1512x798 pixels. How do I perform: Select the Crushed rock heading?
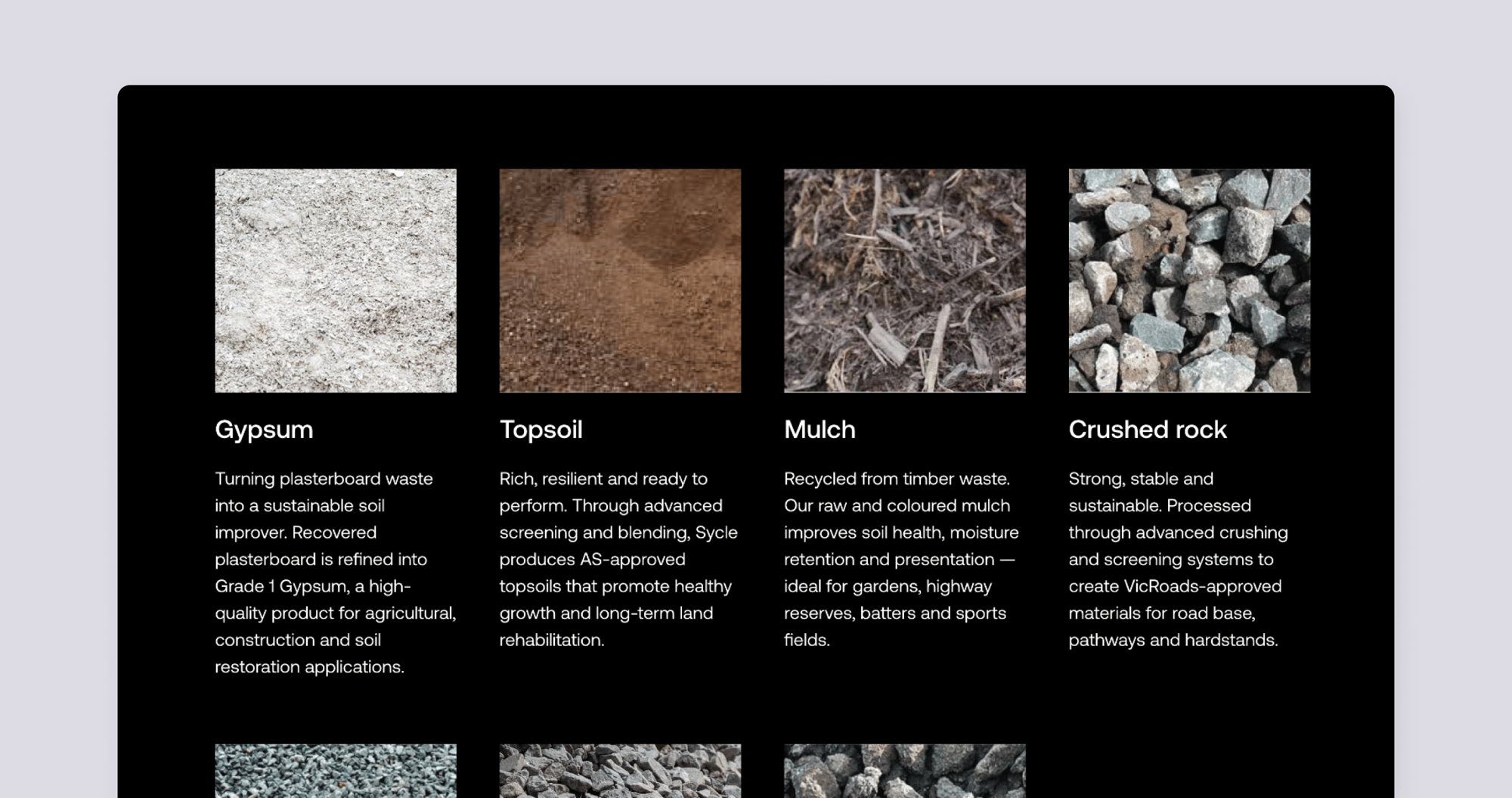tap(1148, 430)
